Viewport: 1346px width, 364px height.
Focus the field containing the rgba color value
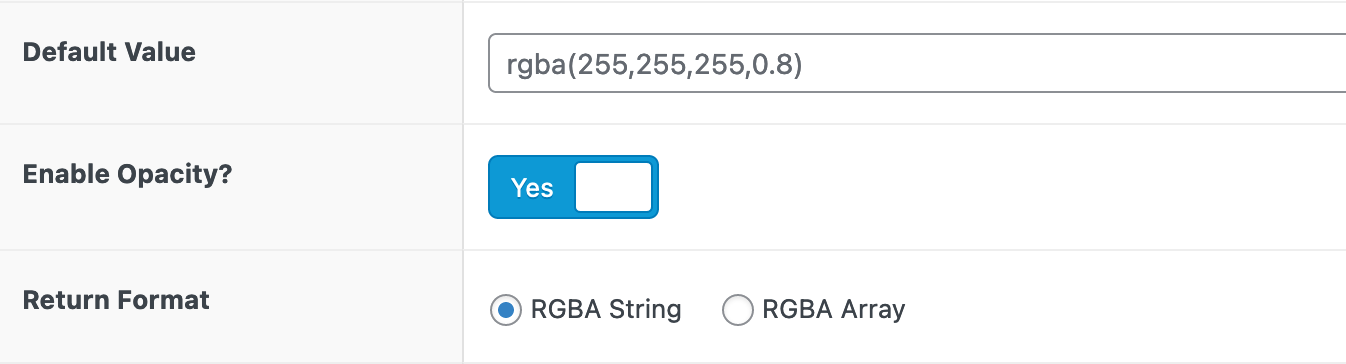click(x=917, y=65)
